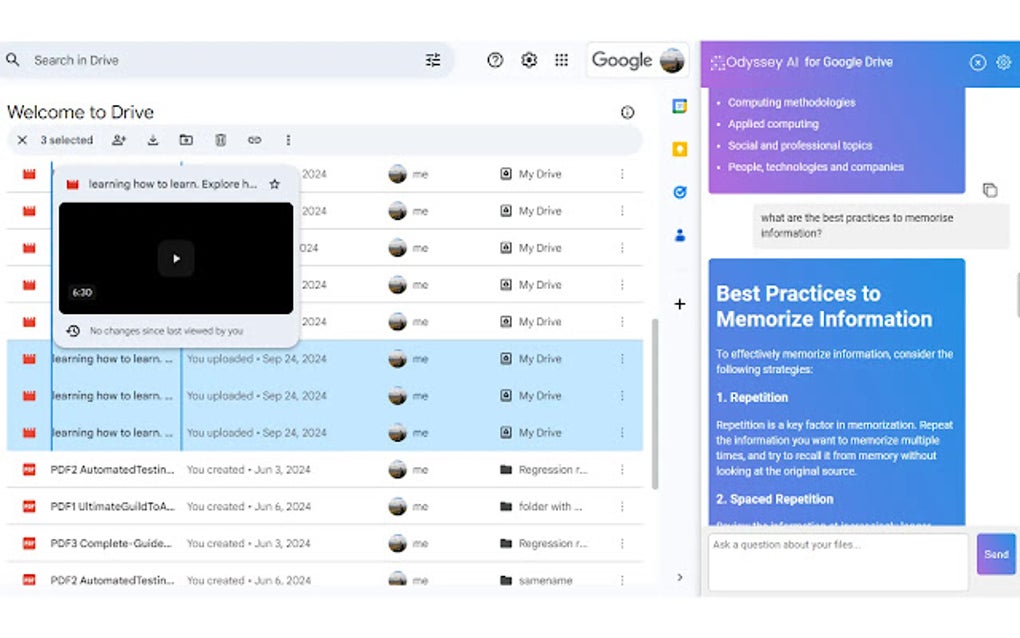Open advanced search filter options
The image size is (1020, 638).
(433, 60)
